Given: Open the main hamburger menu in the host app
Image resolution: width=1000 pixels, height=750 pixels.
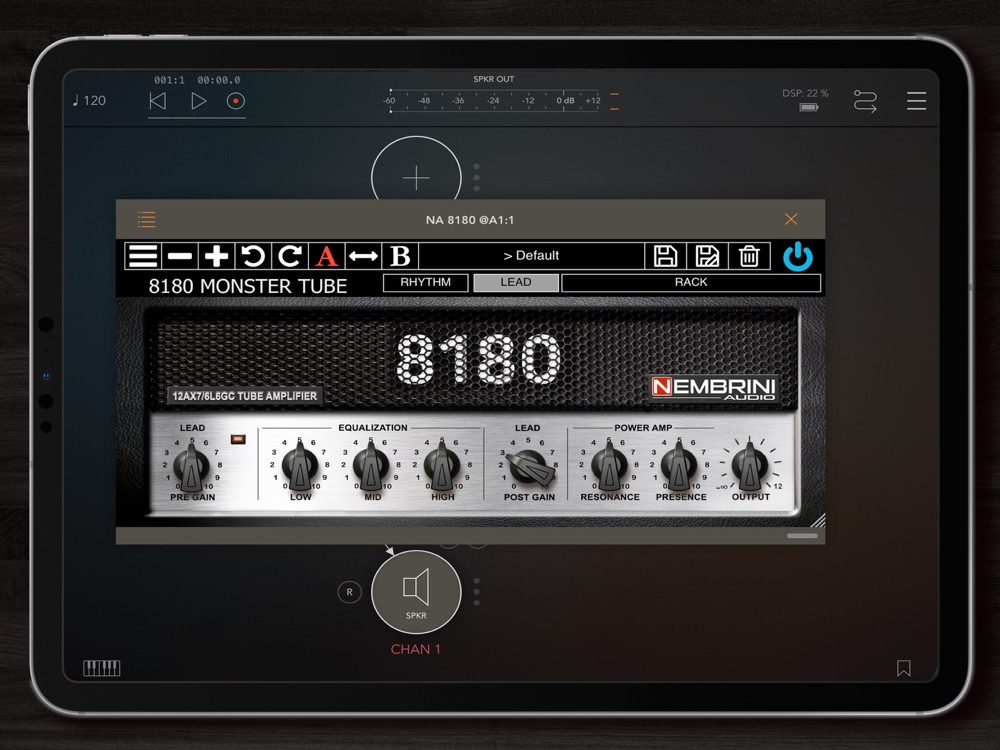Looking at the screenshot, I should 916,101.
